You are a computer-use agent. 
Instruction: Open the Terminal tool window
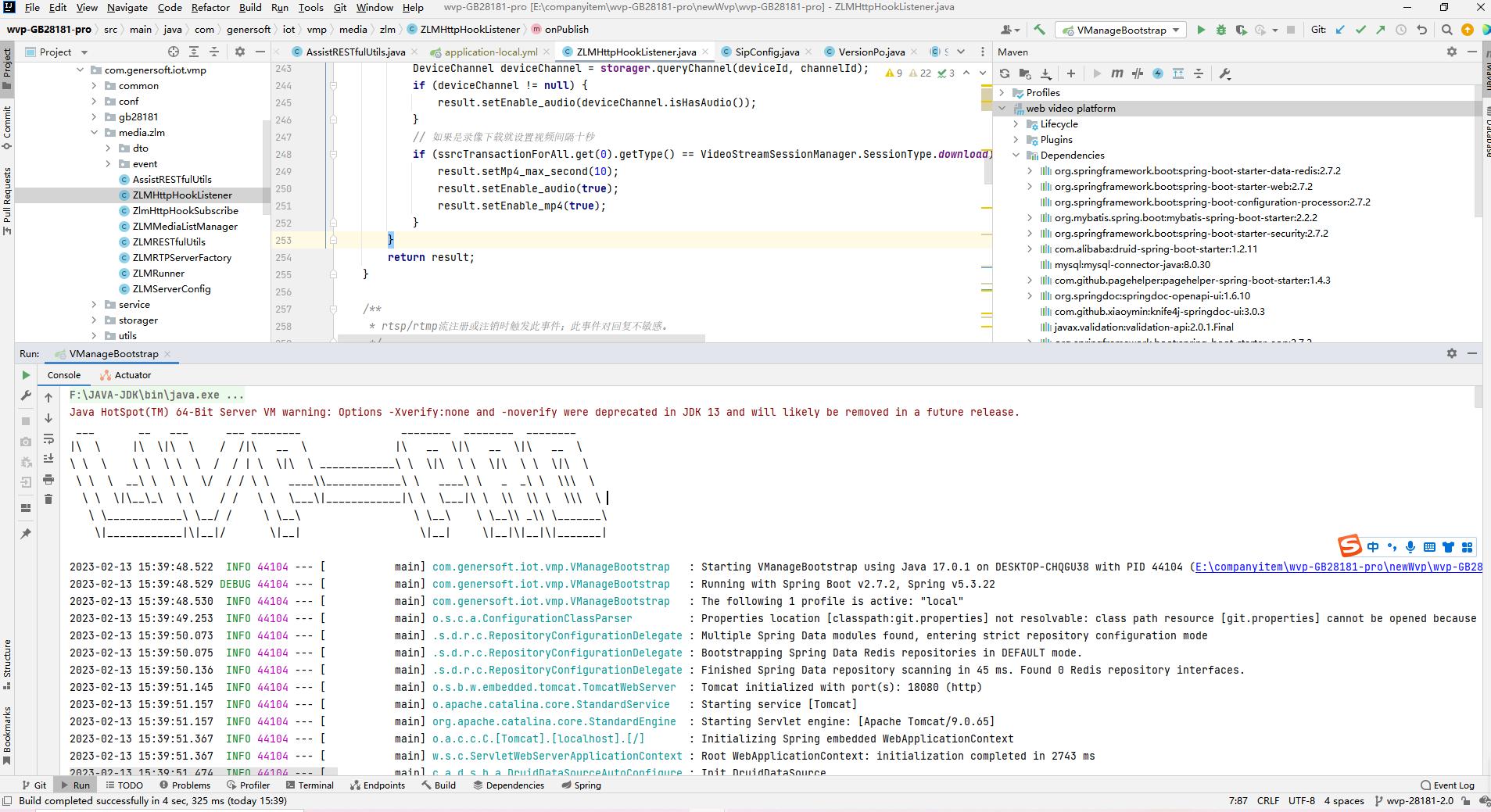tap(310, 785)
